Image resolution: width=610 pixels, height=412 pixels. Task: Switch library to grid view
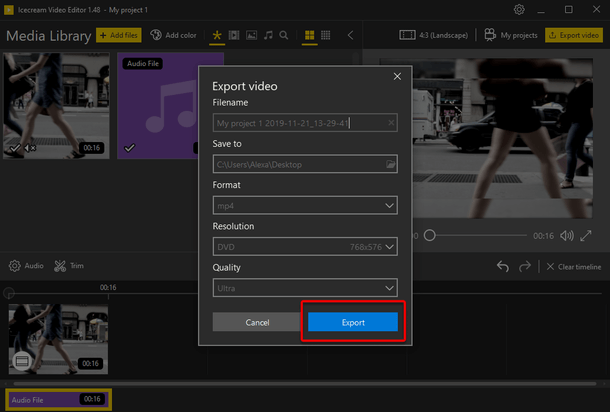(x=309, y=35)
